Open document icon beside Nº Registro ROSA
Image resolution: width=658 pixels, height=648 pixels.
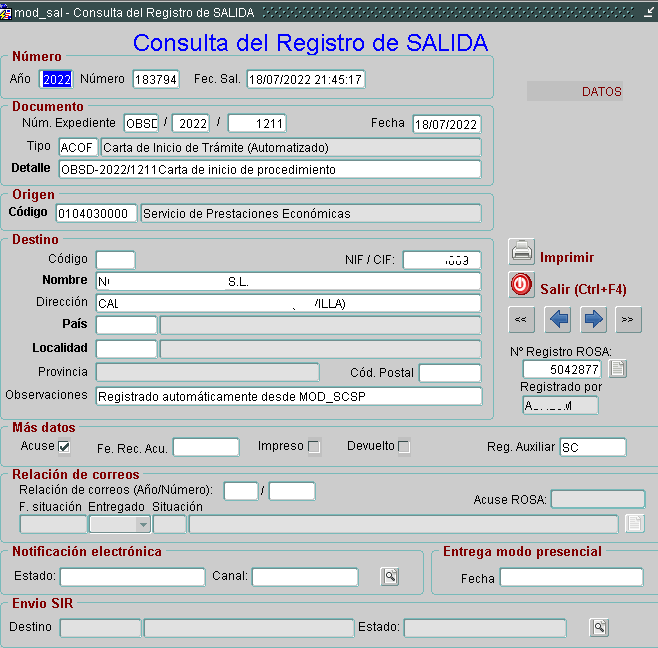click(618, 368)
